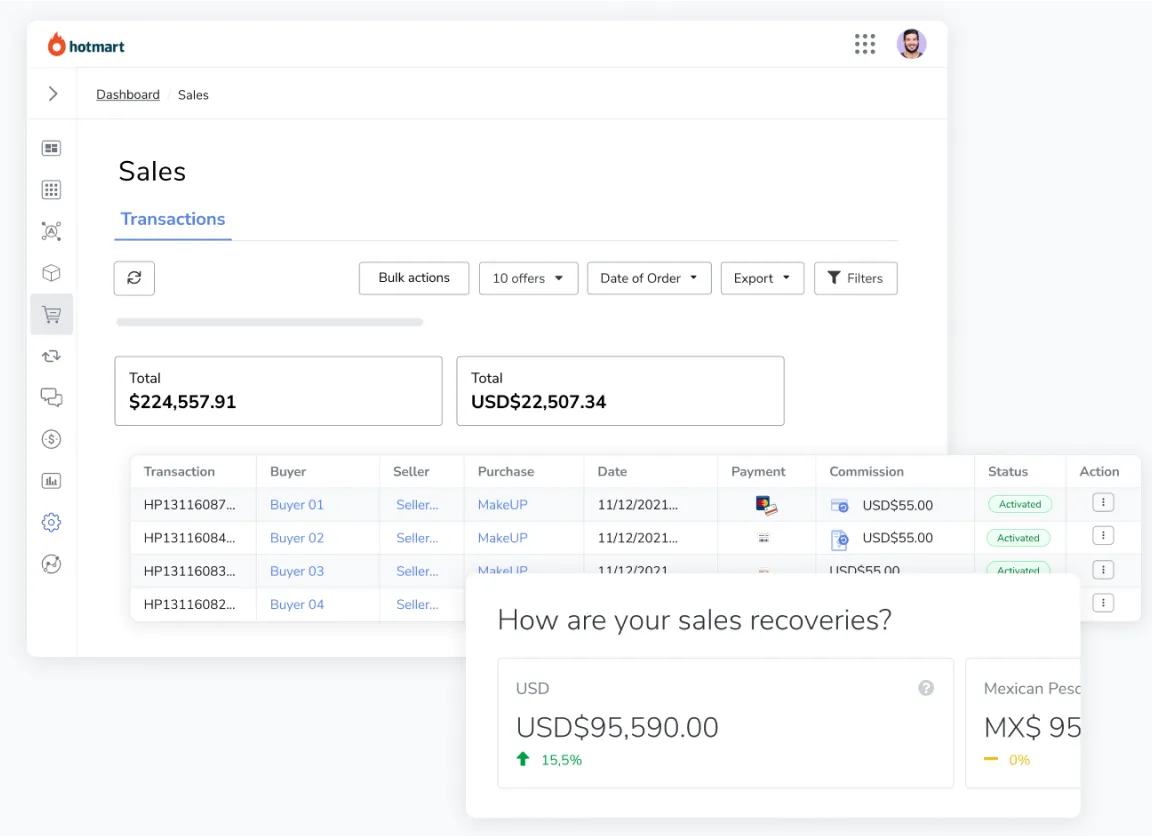The height and width of the screenshot is (836, 1152).
Task: Open the Export dropdown
Action: (x=762, y=278)
